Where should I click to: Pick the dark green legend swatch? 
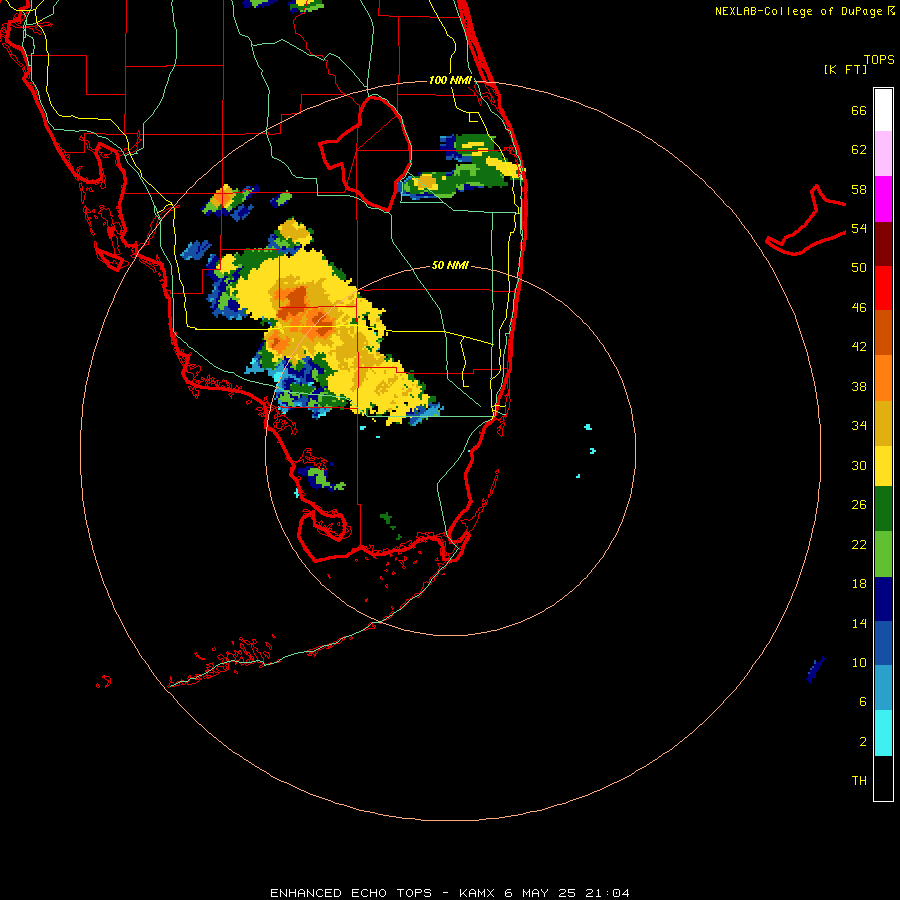(883, 509)
